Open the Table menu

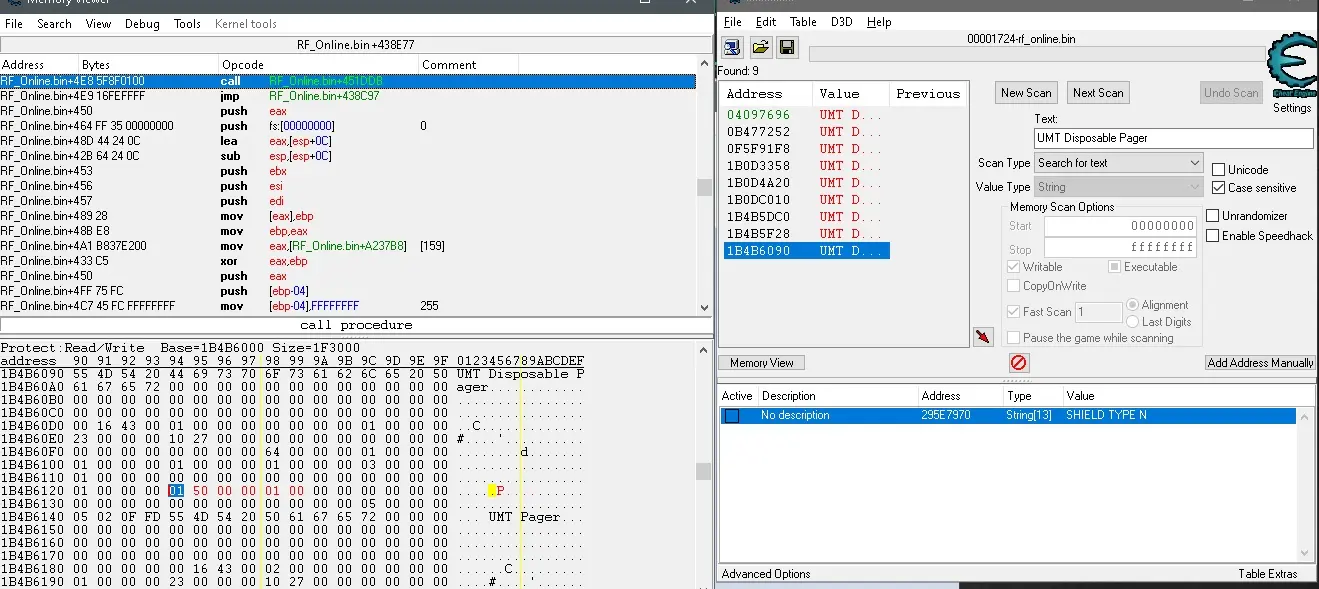pyautogui.click(x=803, y=22)
